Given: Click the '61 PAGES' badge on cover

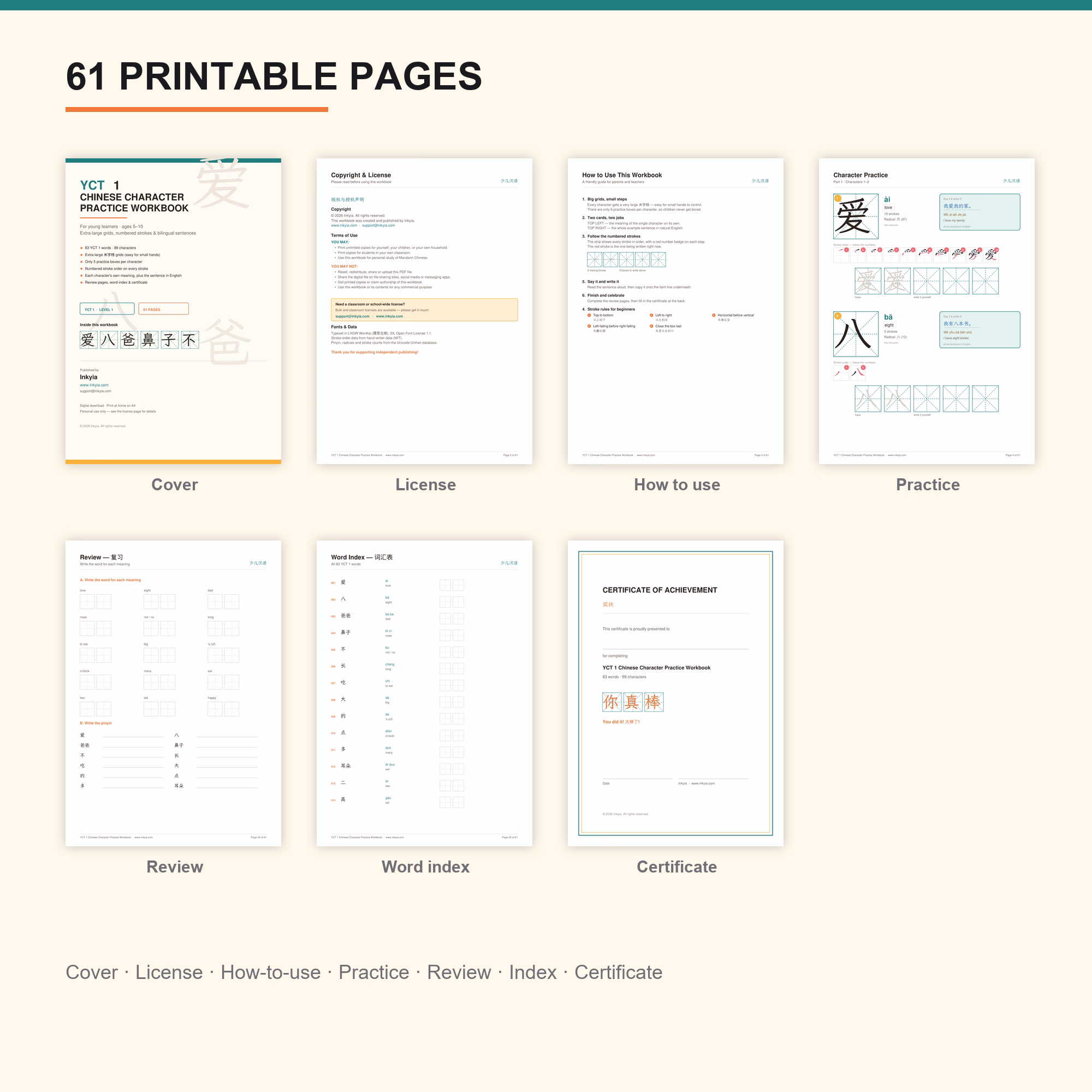Looking at the screenshot, I should (163, 309).
